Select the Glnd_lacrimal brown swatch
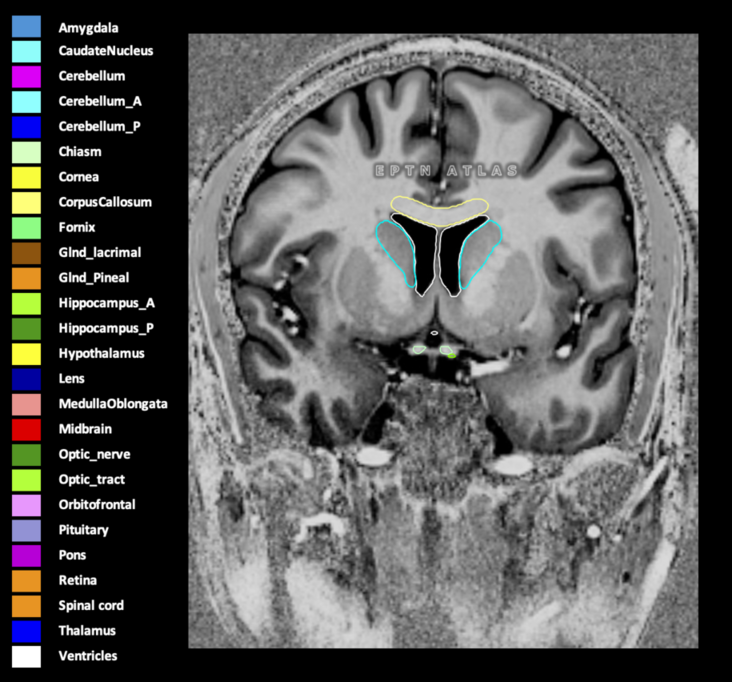Viewport: 732px width, 682px height. 26,253
